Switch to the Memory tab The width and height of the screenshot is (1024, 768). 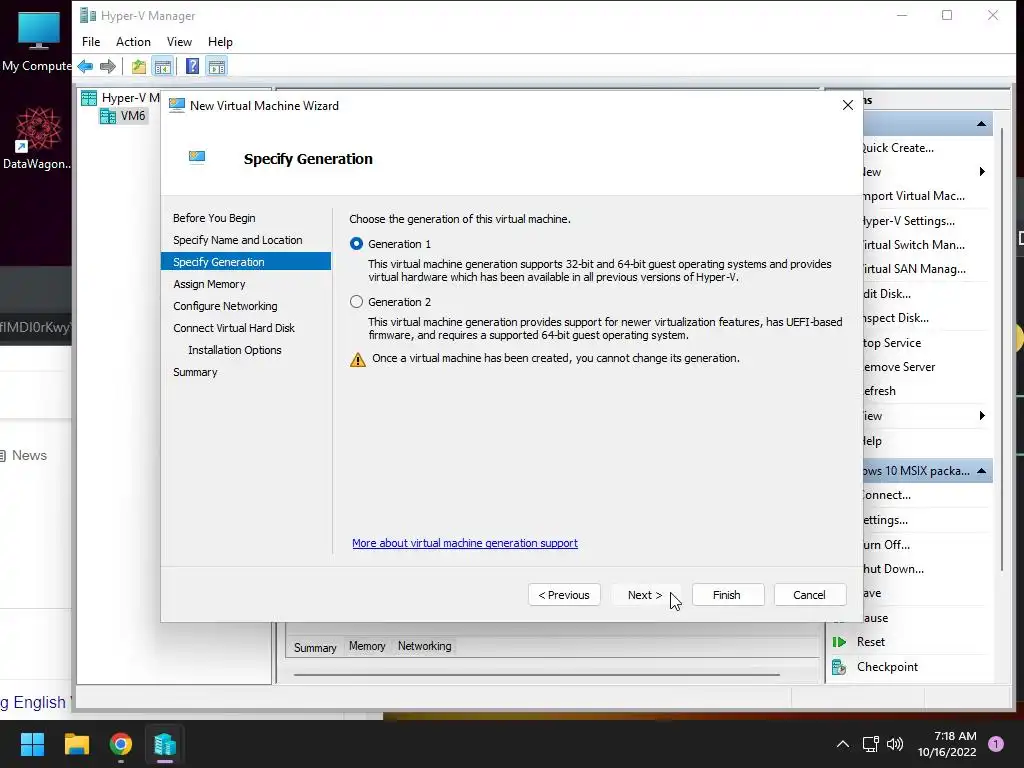pos(367,646)
